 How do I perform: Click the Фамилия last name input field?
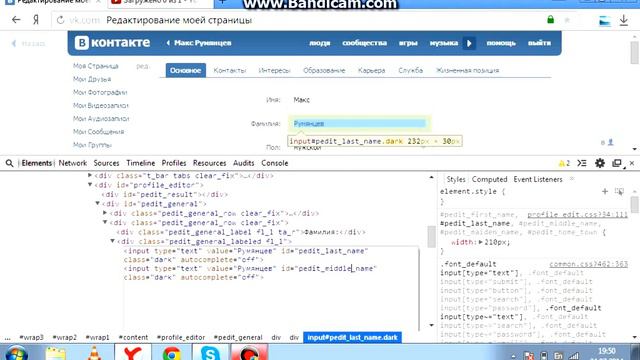(x=359, y=123)
